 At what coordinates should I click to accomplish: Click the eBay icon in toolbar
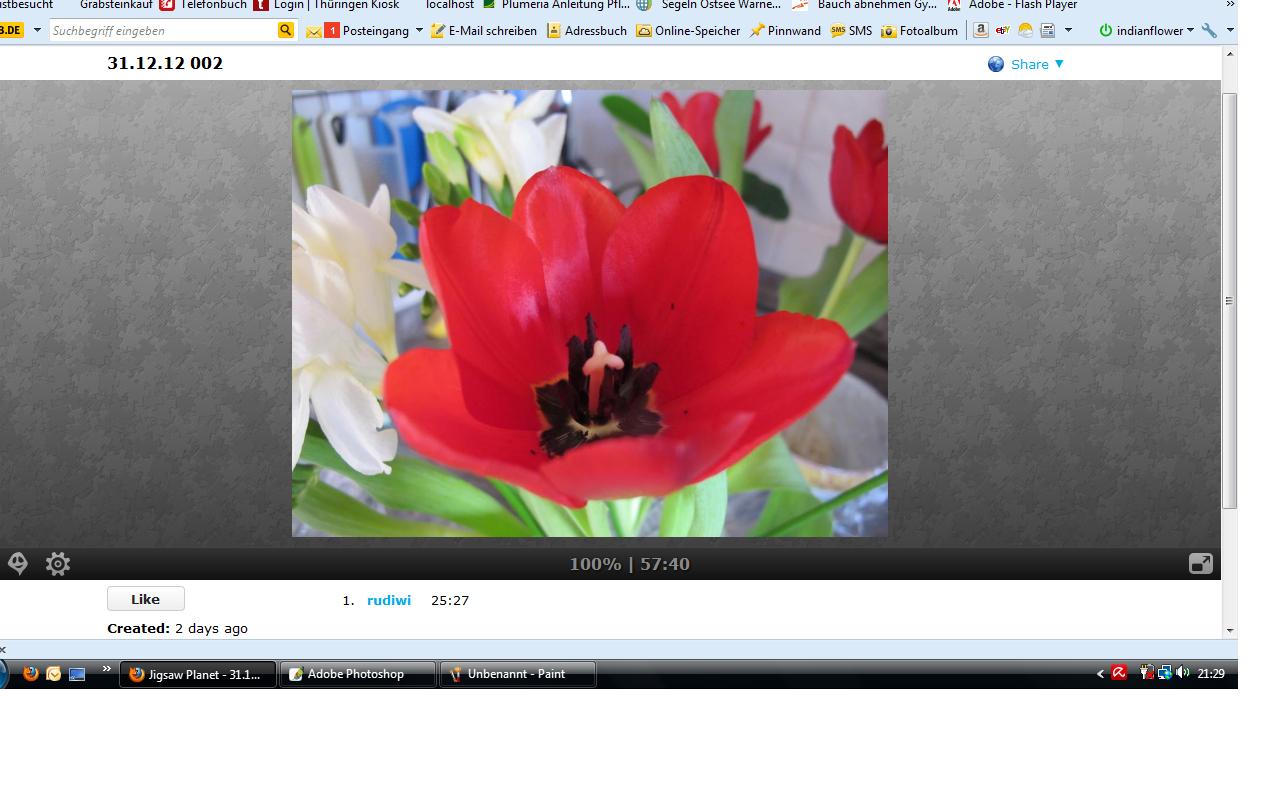(x=1003, y=30)
